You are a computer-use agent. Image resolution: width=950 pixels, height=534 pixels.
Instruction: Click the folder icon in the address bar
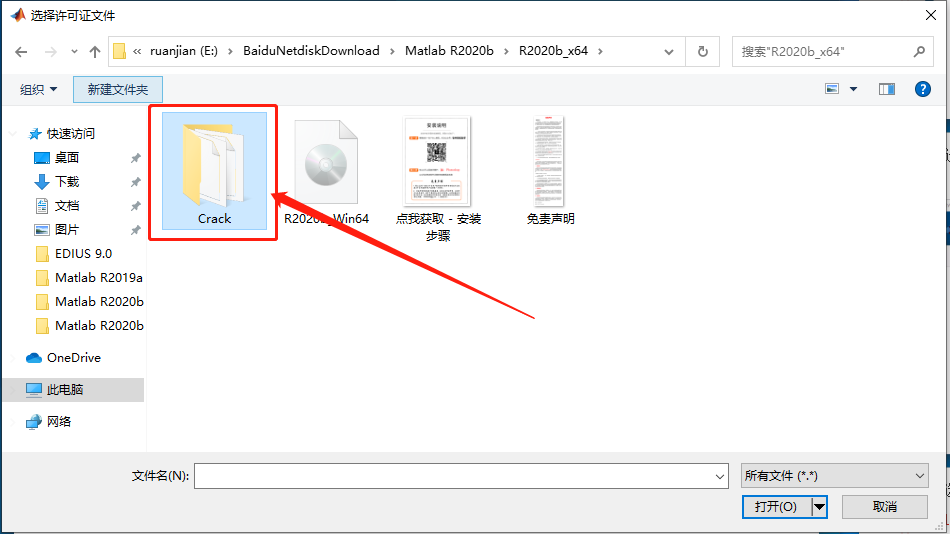coord(120,52)
